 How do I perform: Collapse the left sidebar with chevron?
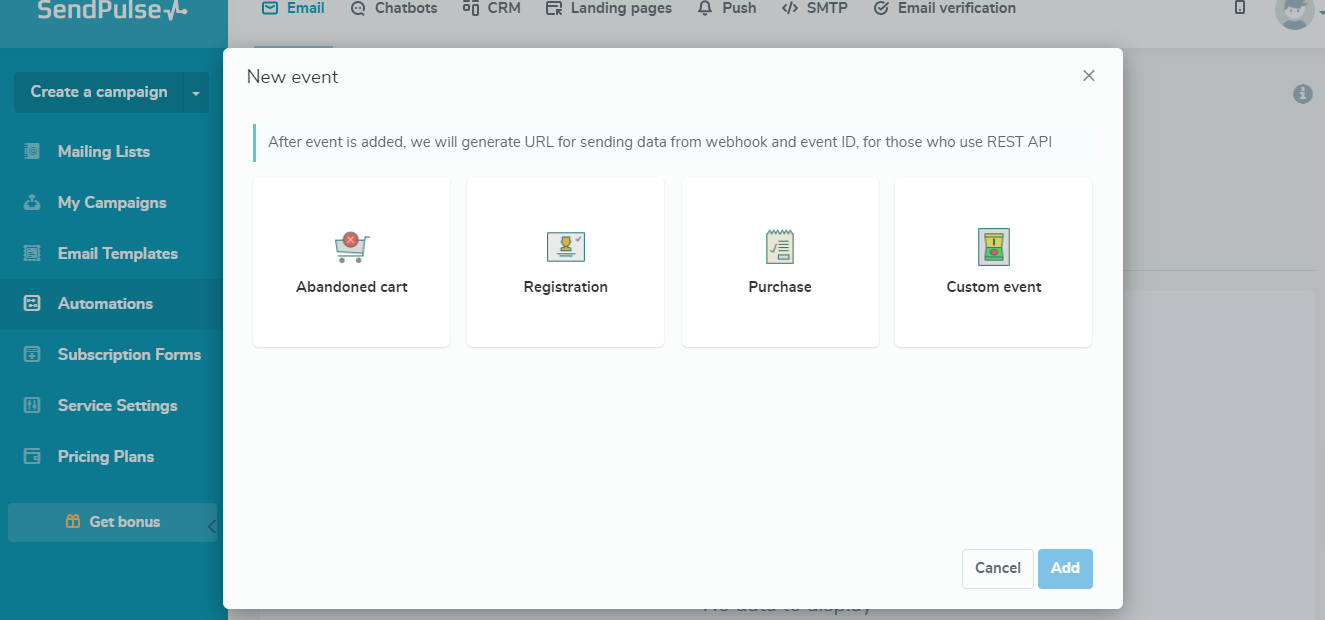(211, 526)
